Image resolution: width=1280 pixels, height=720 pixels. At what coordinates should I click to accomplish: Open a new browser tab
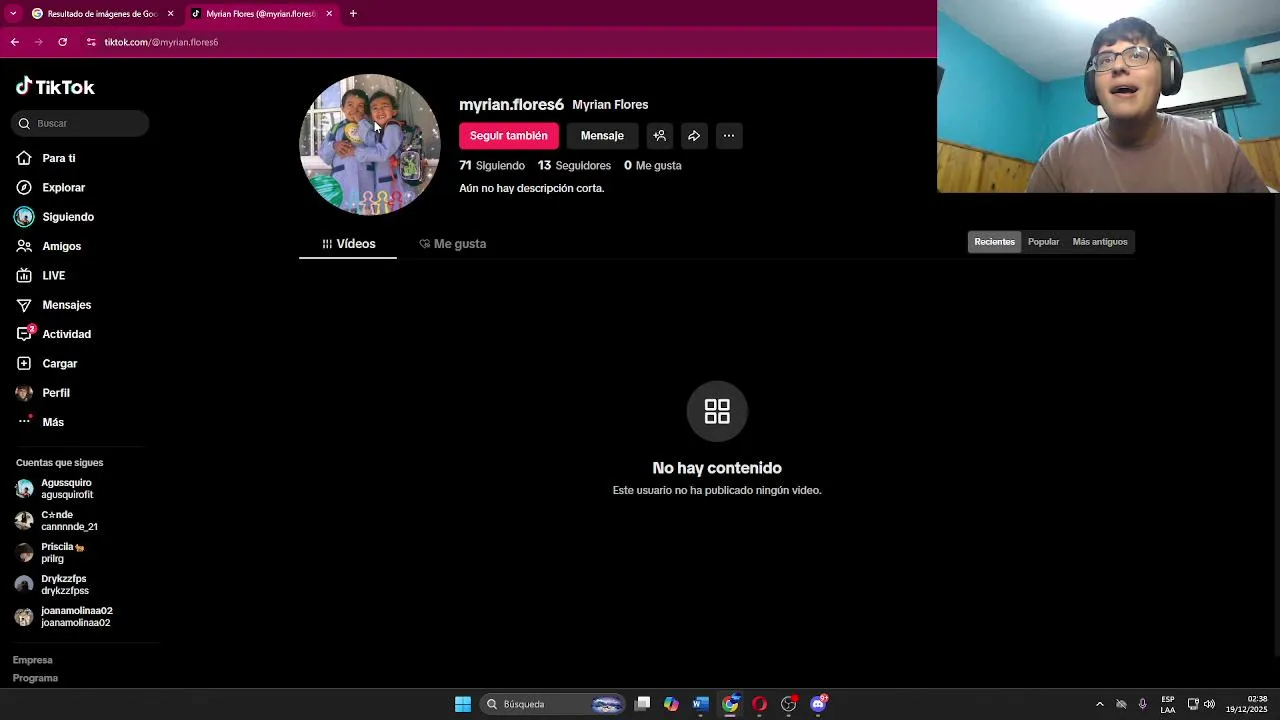click(353, 14)
